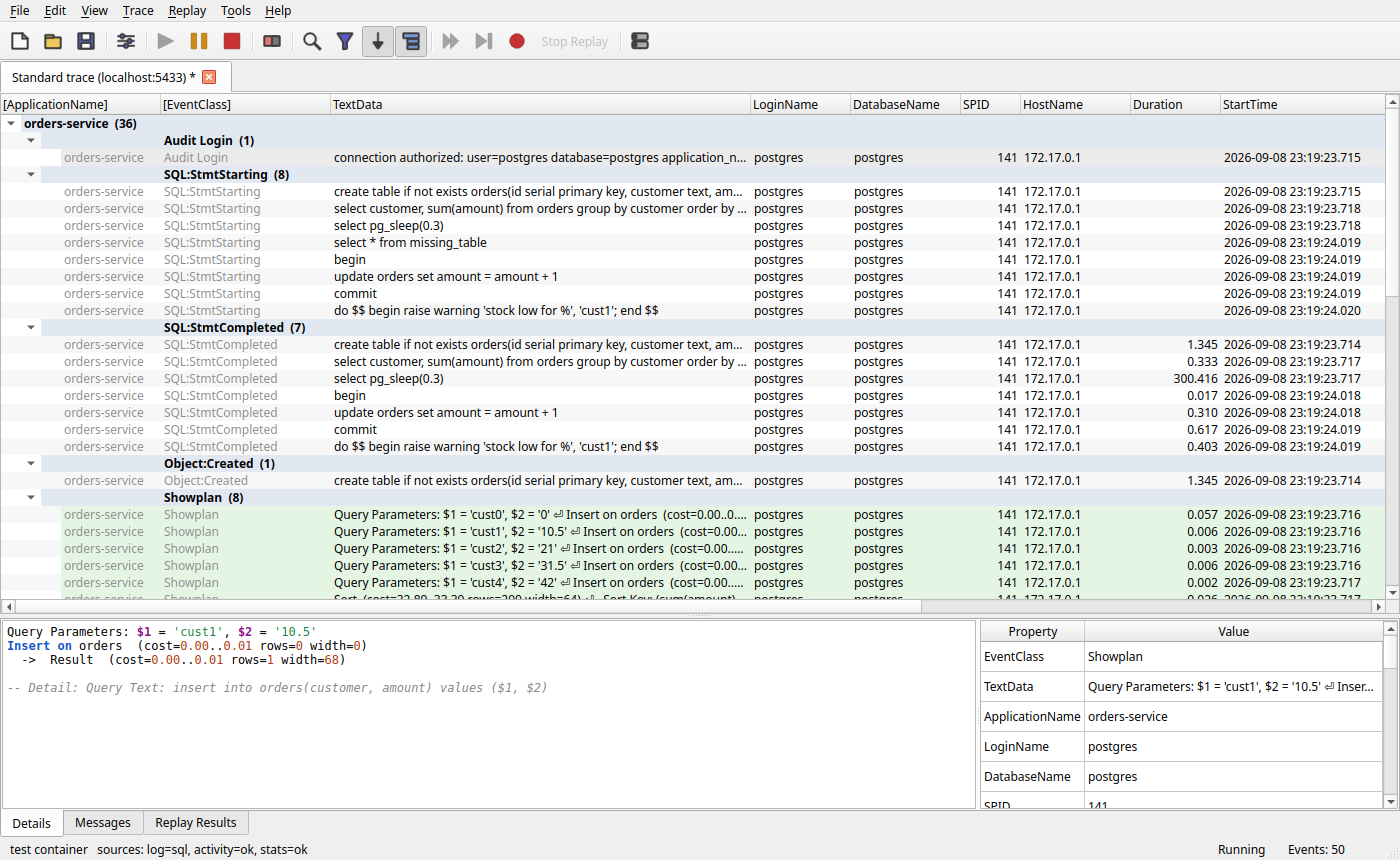Open a trace file with the folder icon

pyautogui.click(x=53, y=41)
